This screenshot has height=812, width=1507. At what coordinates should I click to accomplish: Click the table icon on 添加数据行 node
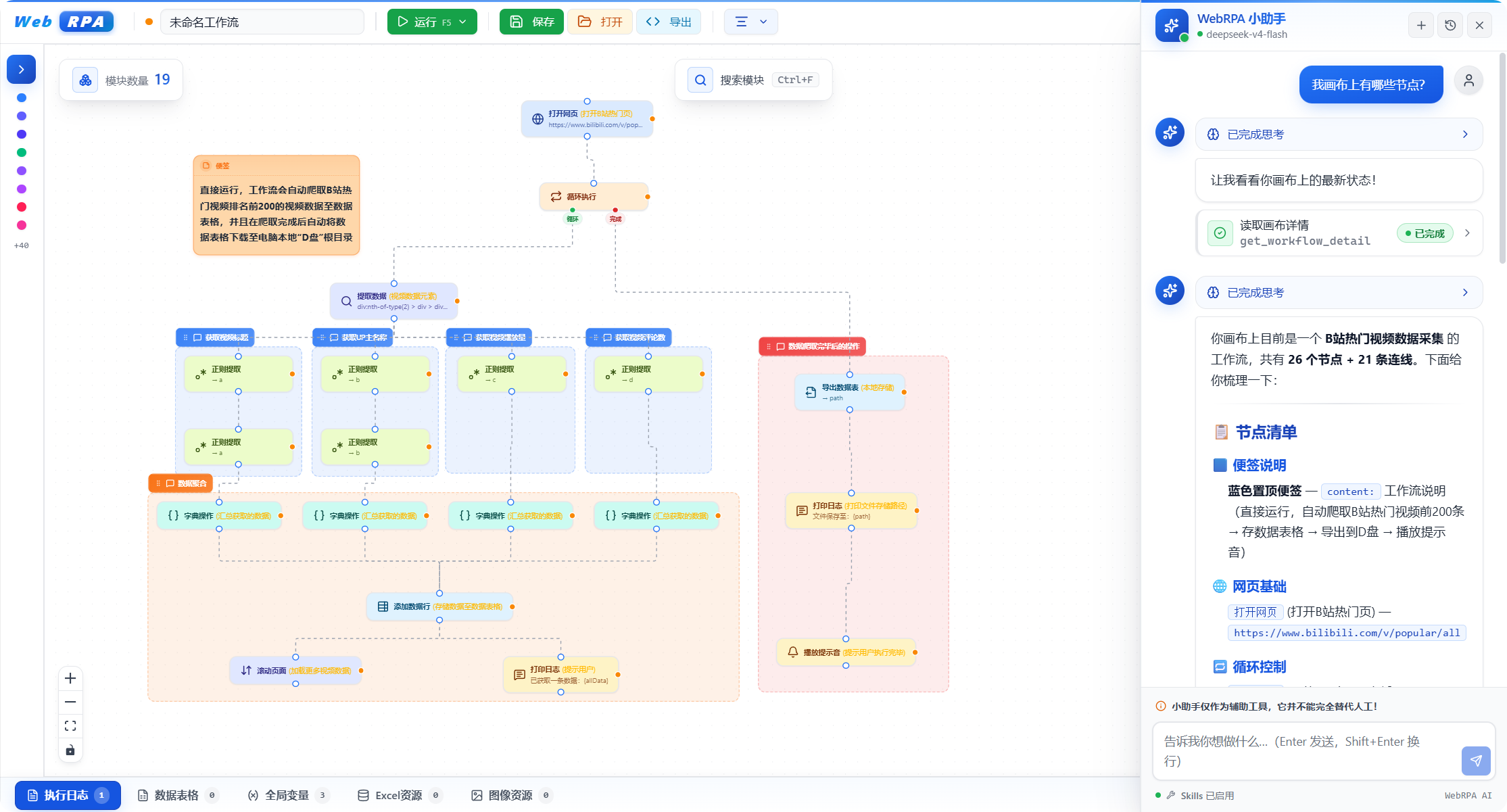(383, 606)
